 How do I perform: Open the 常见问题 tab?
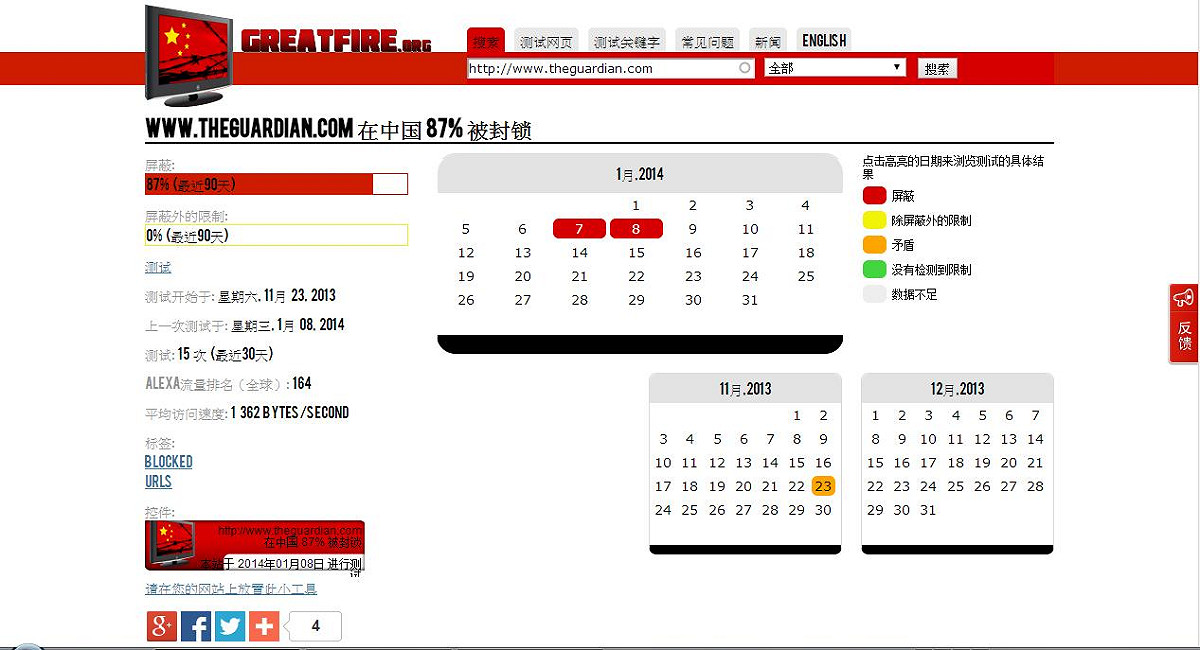707,41
